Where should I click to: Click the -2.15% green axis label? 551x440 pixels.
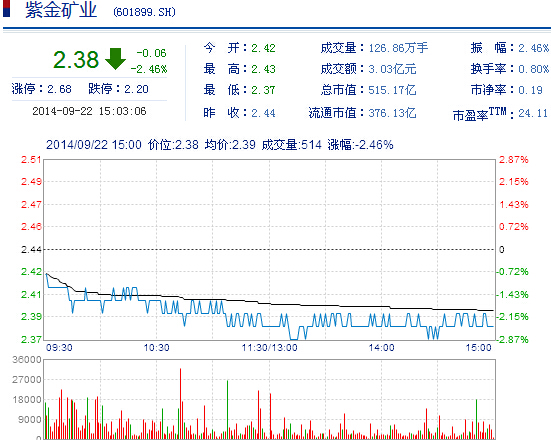[x=512, y=317]
